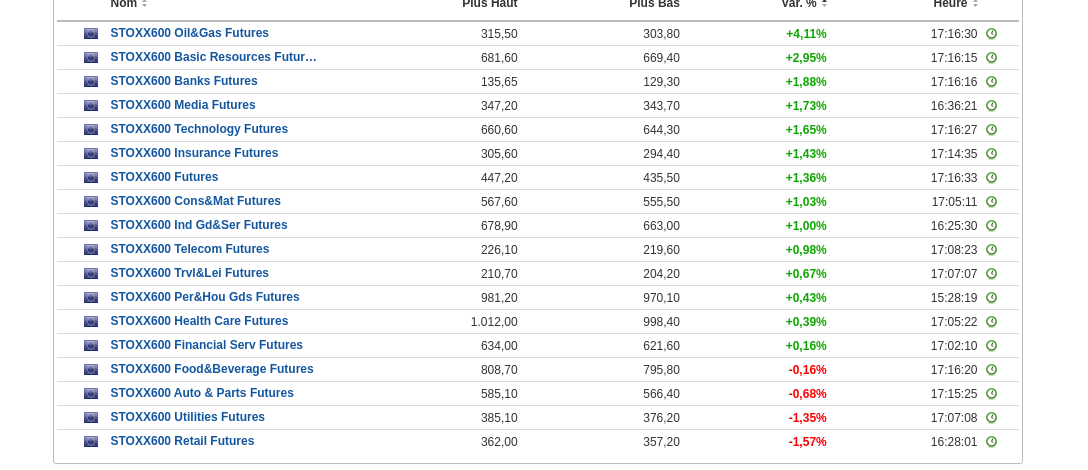This screenshot has height=470, width=1088.
Task: Open the STOXX600 Auto & Parts Futures link
Action: 202,394
